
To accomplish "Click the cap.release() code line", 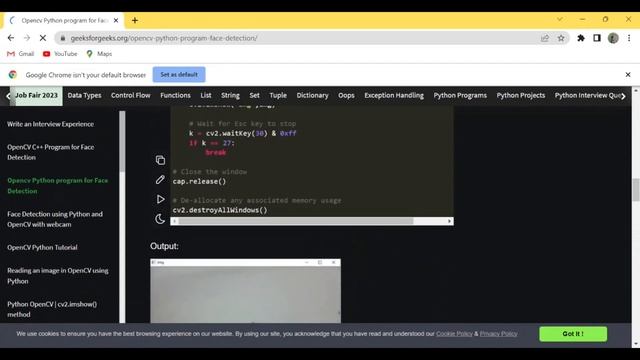I will [199, 181].
